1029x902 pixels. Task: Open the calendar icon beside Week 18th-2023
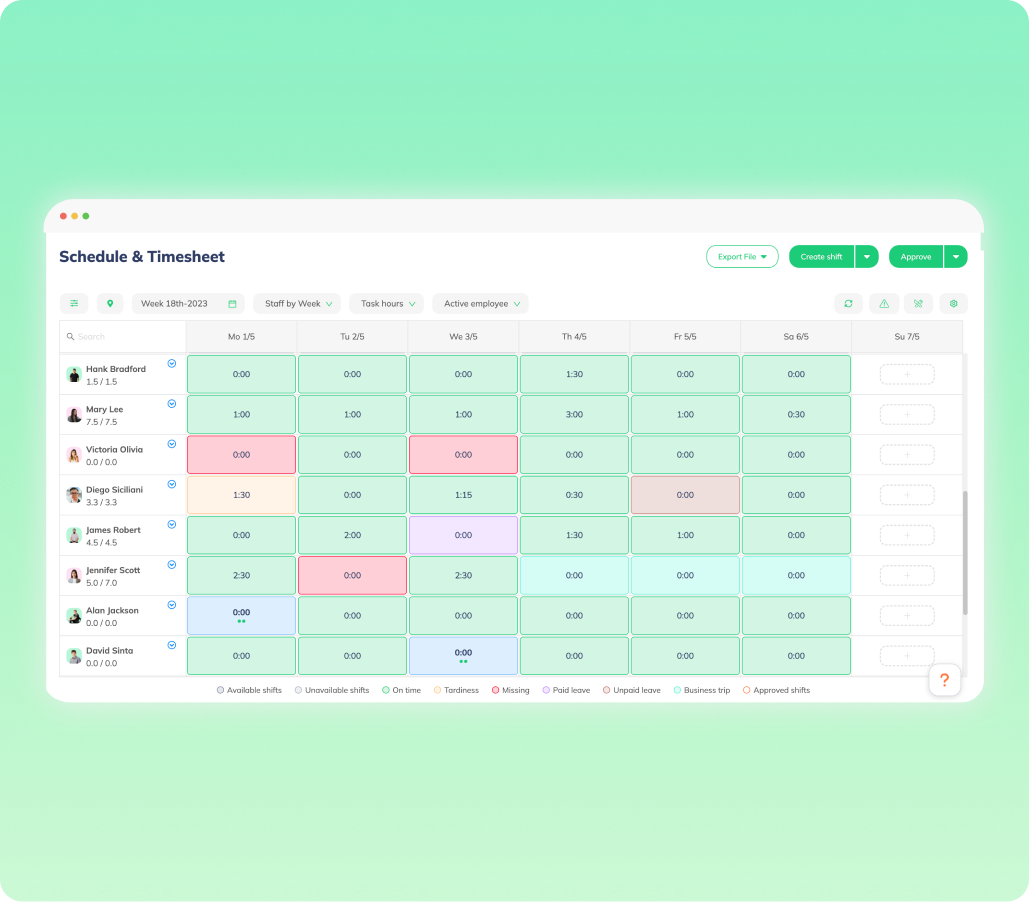tap(233, 303)
